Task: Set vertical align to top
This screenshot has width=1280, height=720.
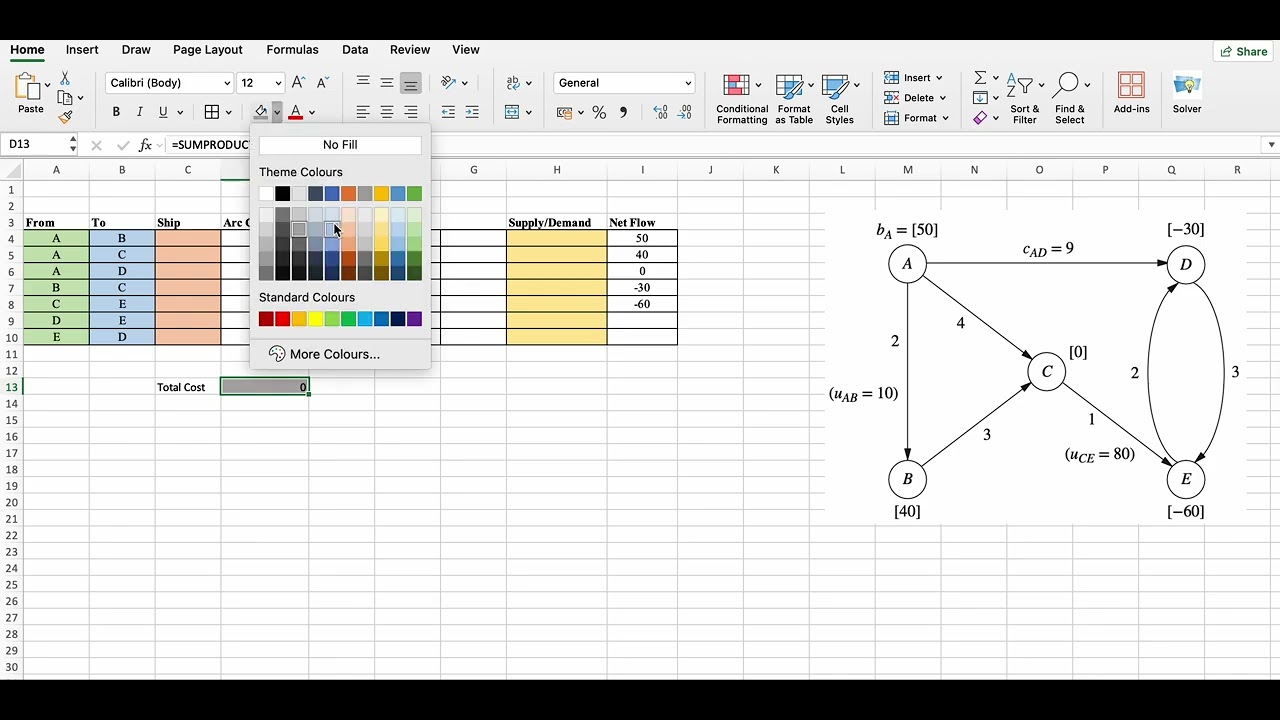Action: (x=363, y=83)
